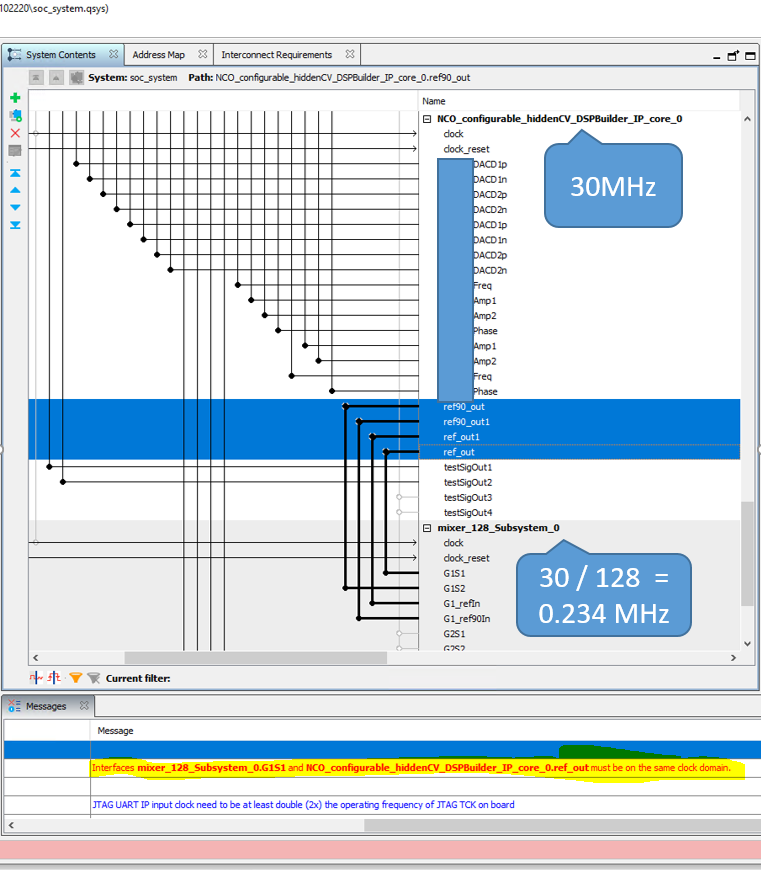Toggle open connection dot on testSigOut3 row

coord(399,497)
